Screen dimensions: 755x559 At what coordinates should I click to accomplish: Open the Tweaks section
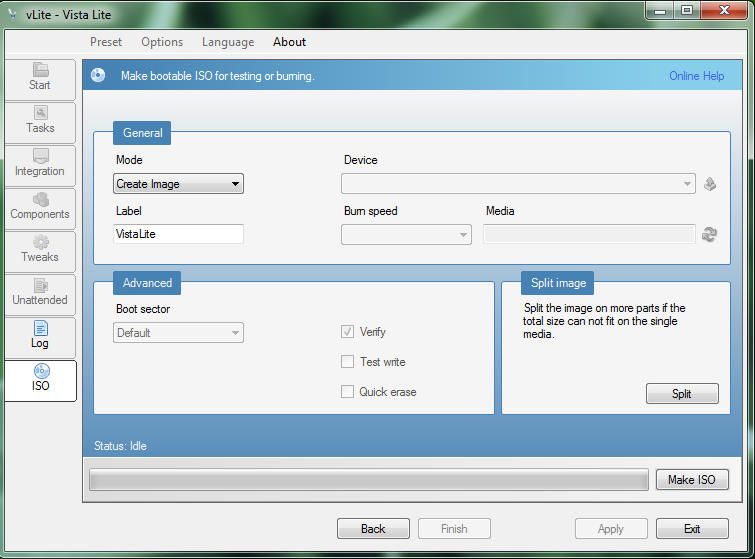click(40, 250)
